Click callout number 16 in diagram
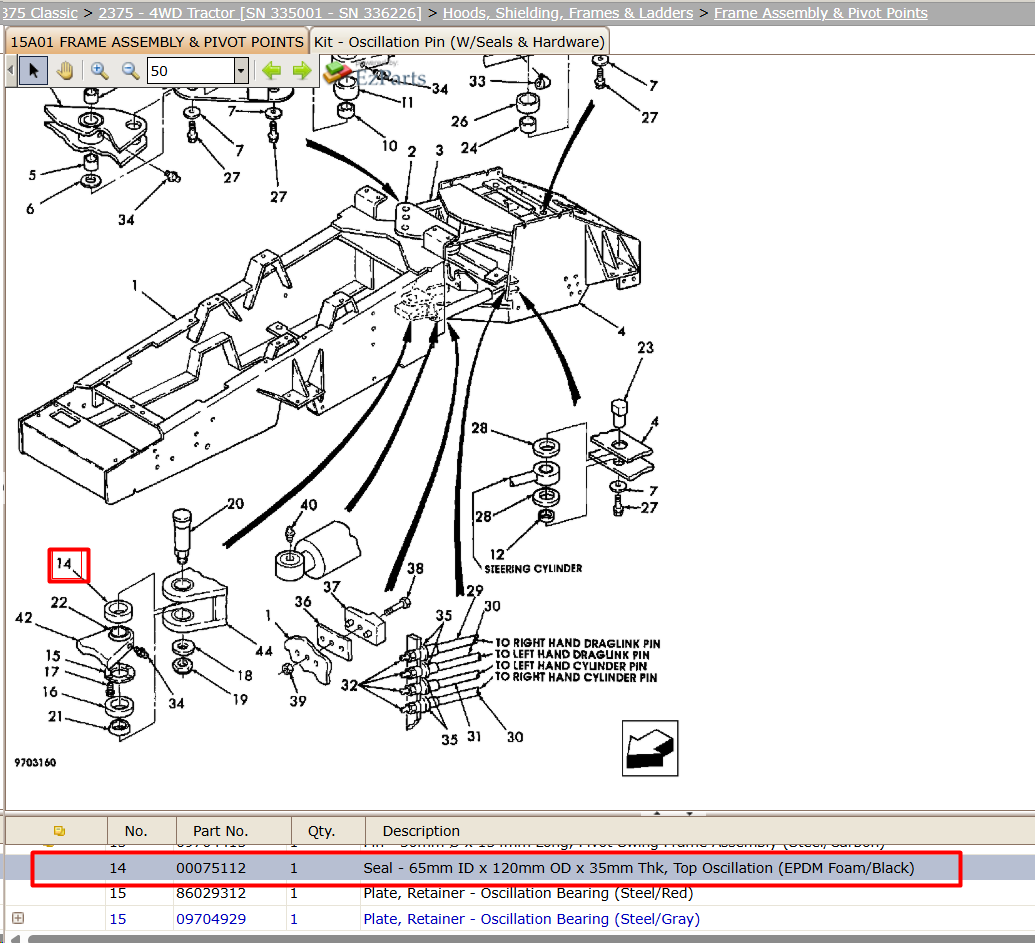This screenshot has width=1035, height=943. [x=50, y=692]
